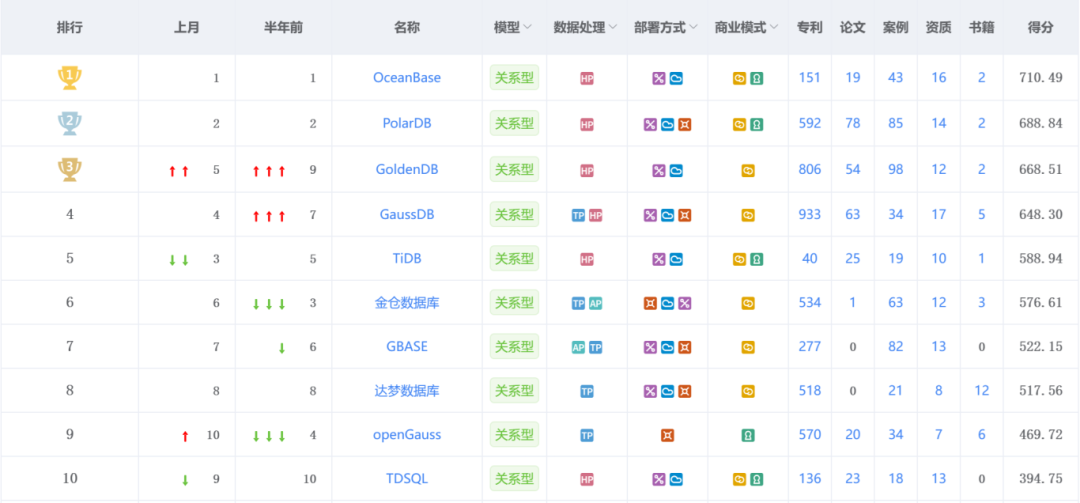Click openGauss's patent count 570
This screenshot has width=1080, height=503.
pyautogui.click(x=809, y=435)
